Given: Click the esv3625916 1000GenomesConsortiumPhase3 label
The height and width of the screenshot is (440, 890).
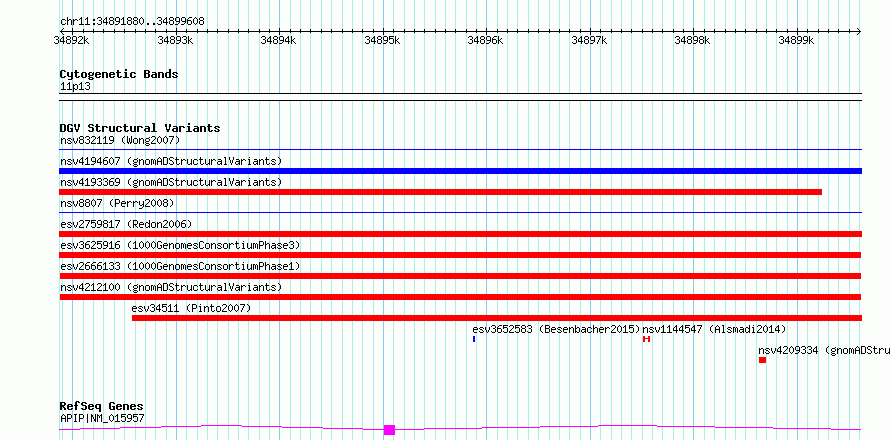Looking at the screenshot, I should [x=180, y=245].
